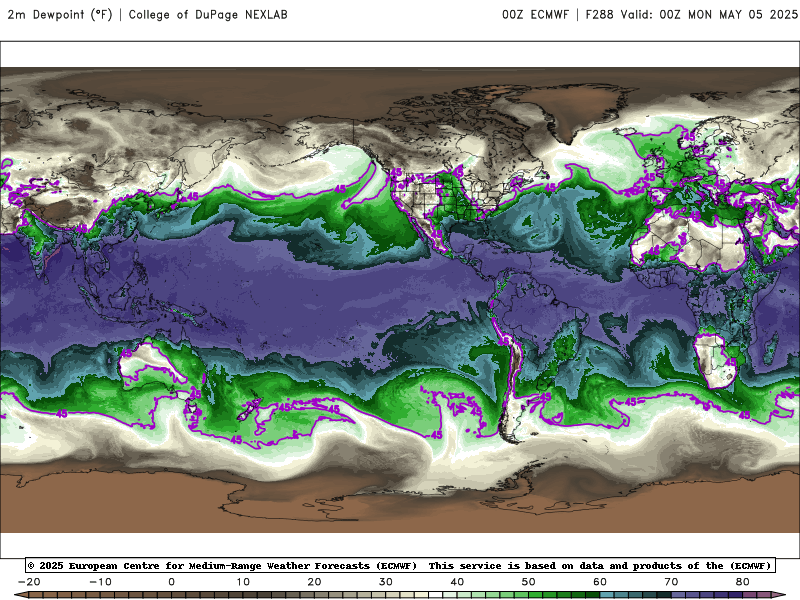The width and height of the screenshot is (800, 600).
Task: Click the 40 value on the color scale
Action: pos(457,582)
